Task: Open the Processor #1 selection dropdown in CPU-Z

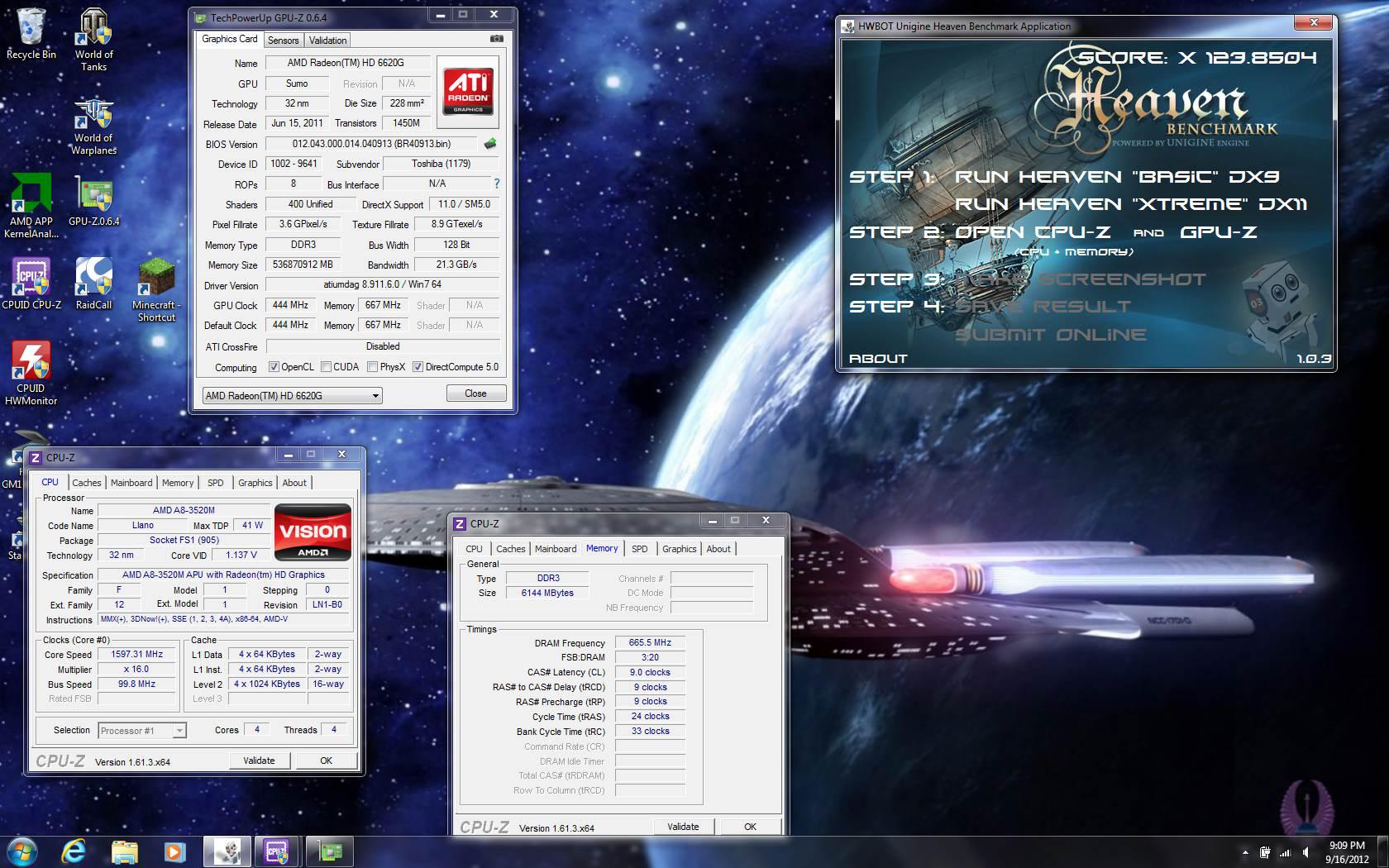Action: [x=142, y=730]
